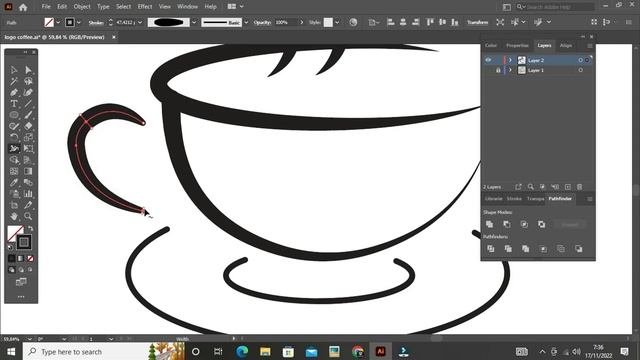Click Unite in Shape Modes
The width and height of the screenshot is (640, 360).
pos(489,224)
